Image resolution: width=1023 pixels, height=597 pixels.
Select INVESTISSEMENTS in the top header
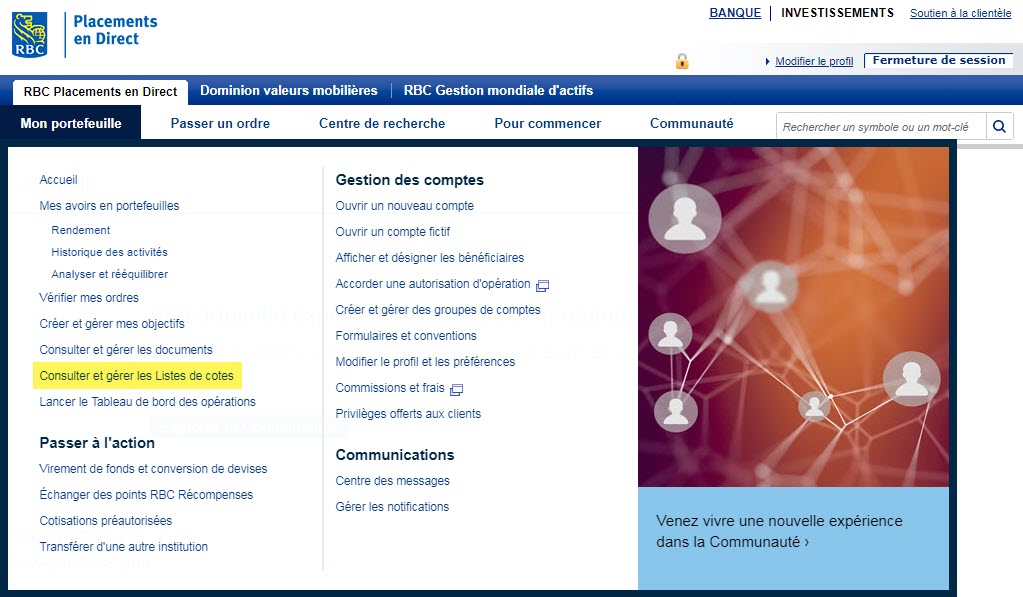tap(838, 13)
